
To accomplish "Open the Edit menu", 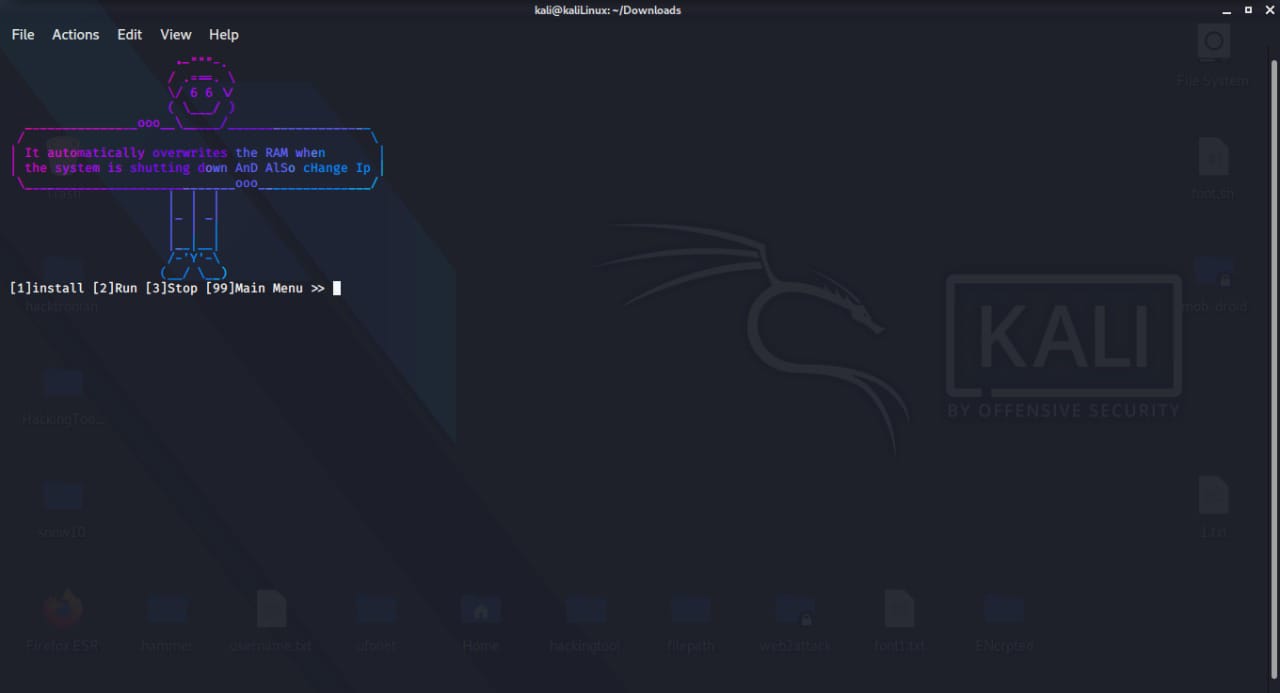I will [130, 34].
